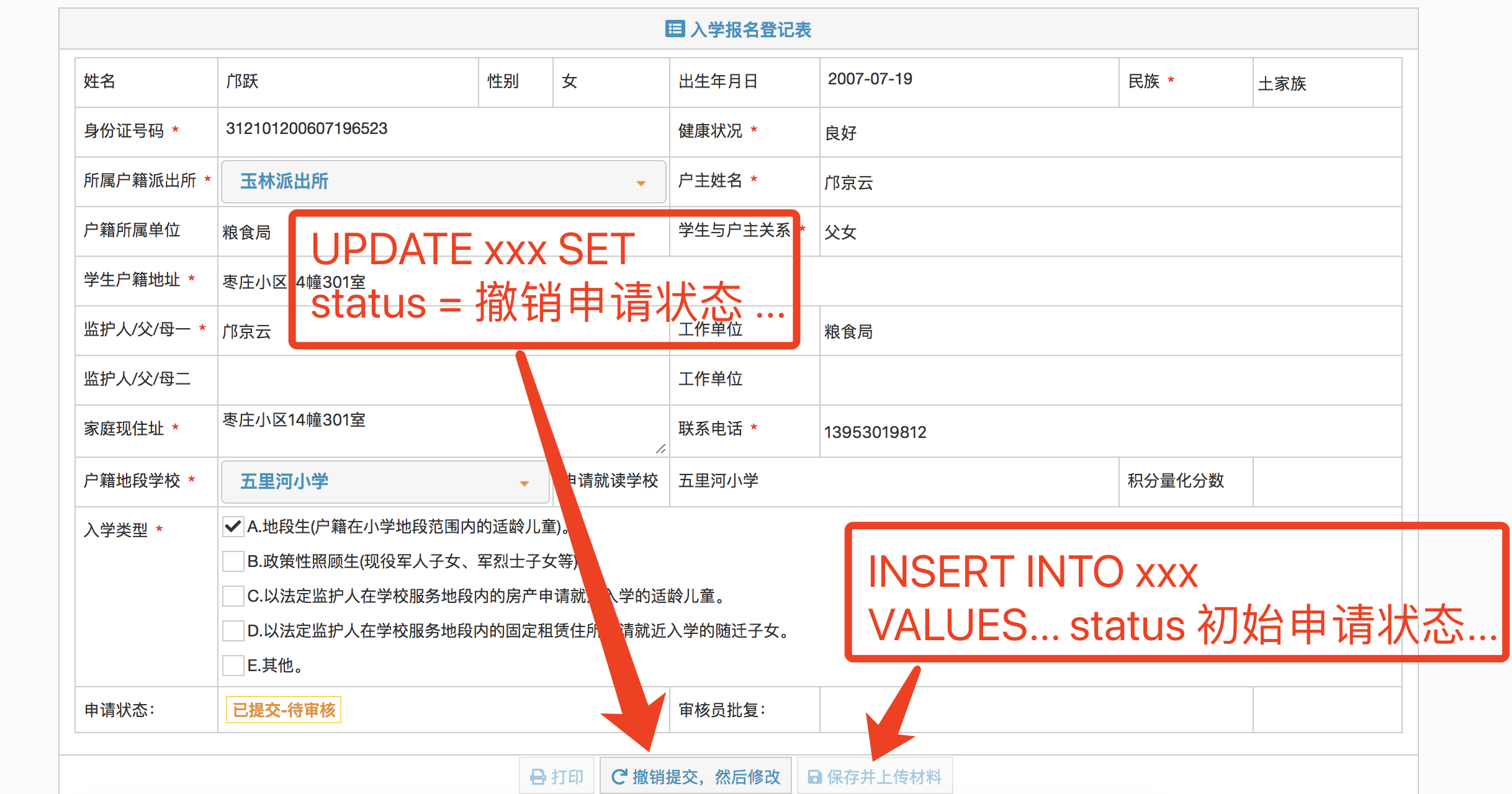The height and width of the screenshot is (794, 1512).
Task: Check option A 地段生 checkbox
Action: tap(233, 527)
